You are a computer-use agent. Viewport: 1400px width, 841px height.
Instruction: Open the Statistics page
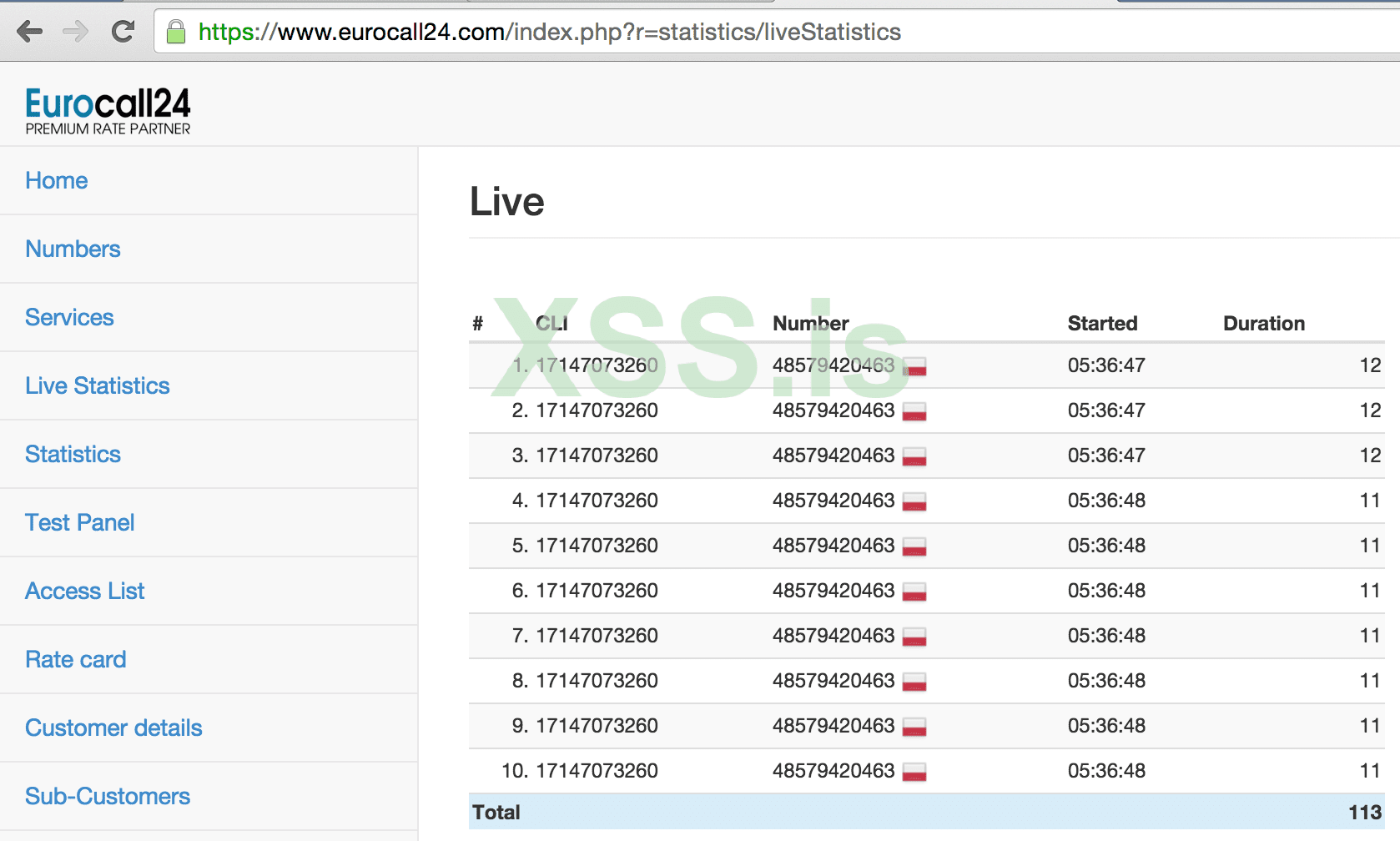coord(73,454)
